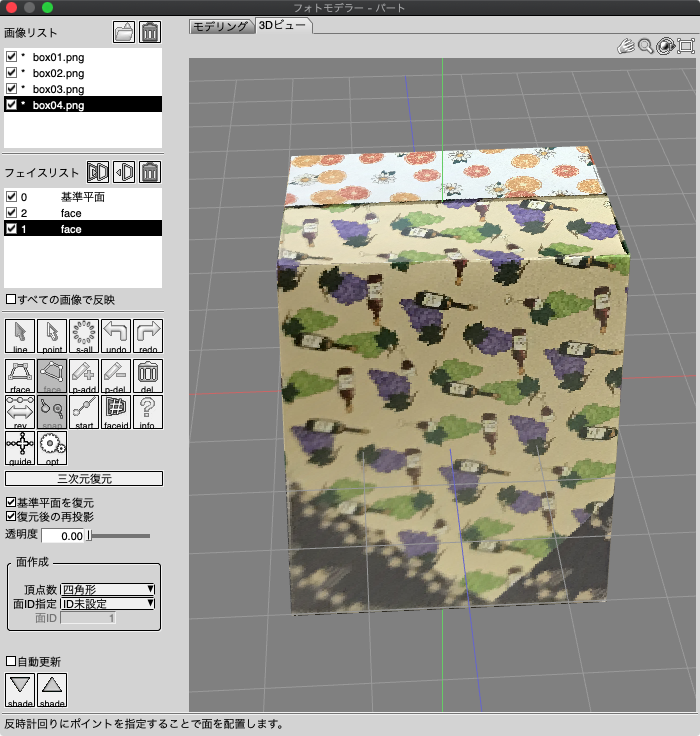Viewport: 700px width, 736px height.
Task: Activate the rface tool
Action: pyautogui.click(x=20, y=376)
